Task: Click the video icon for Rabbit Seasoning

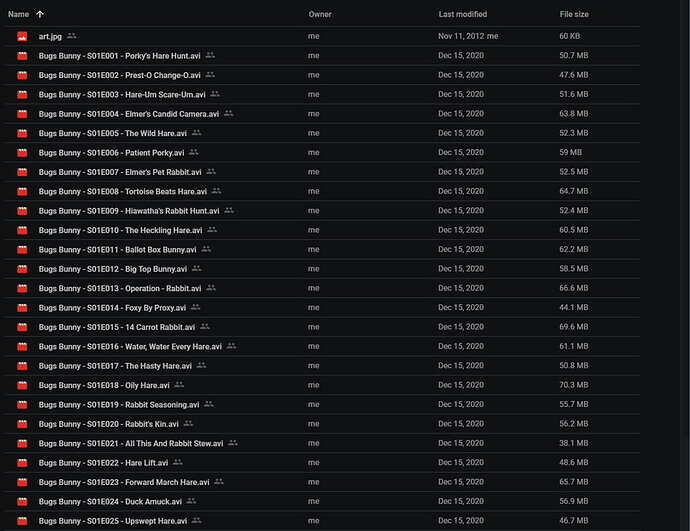Action: (22, 405)
